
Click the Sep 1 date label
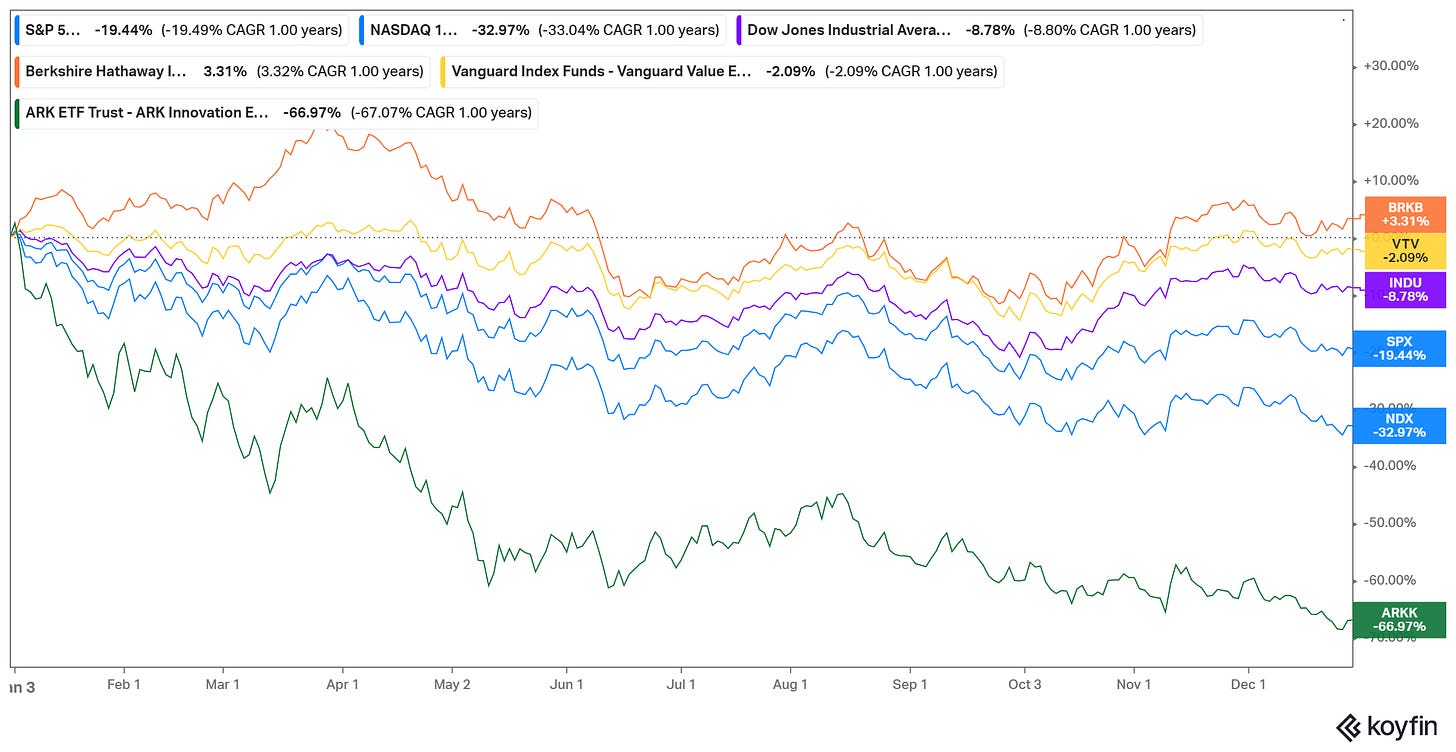[x=910, y=685]
